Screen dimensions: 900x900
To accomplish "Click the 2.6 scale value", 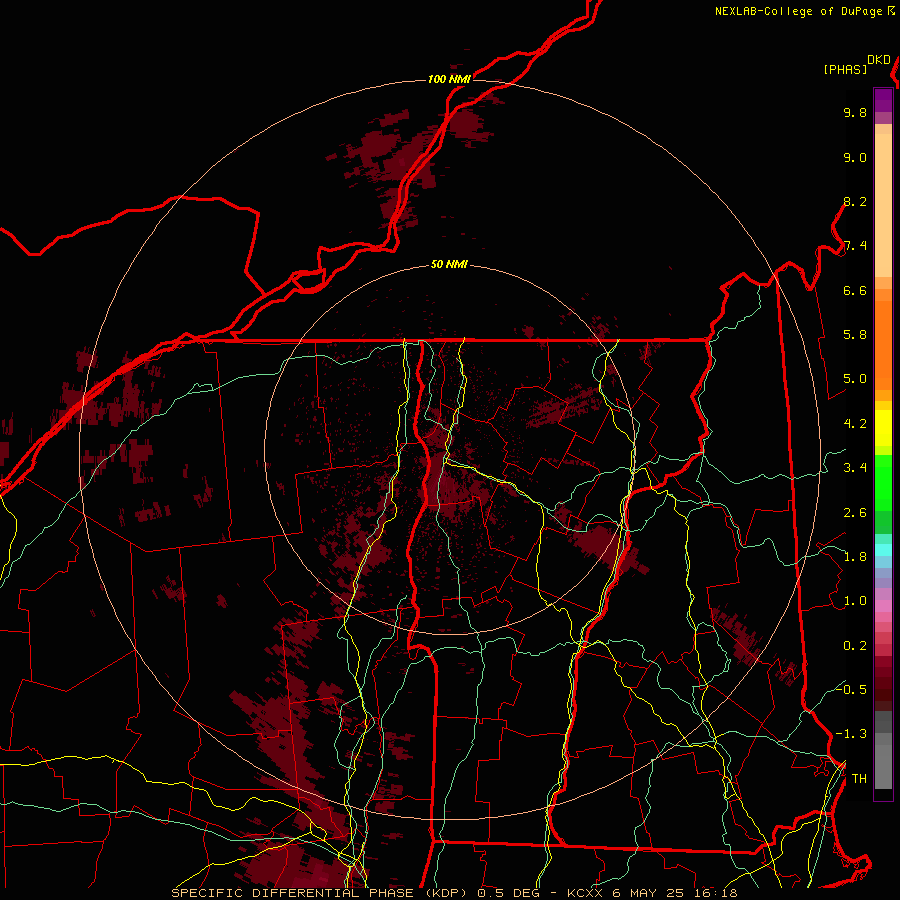I will 855,513.
